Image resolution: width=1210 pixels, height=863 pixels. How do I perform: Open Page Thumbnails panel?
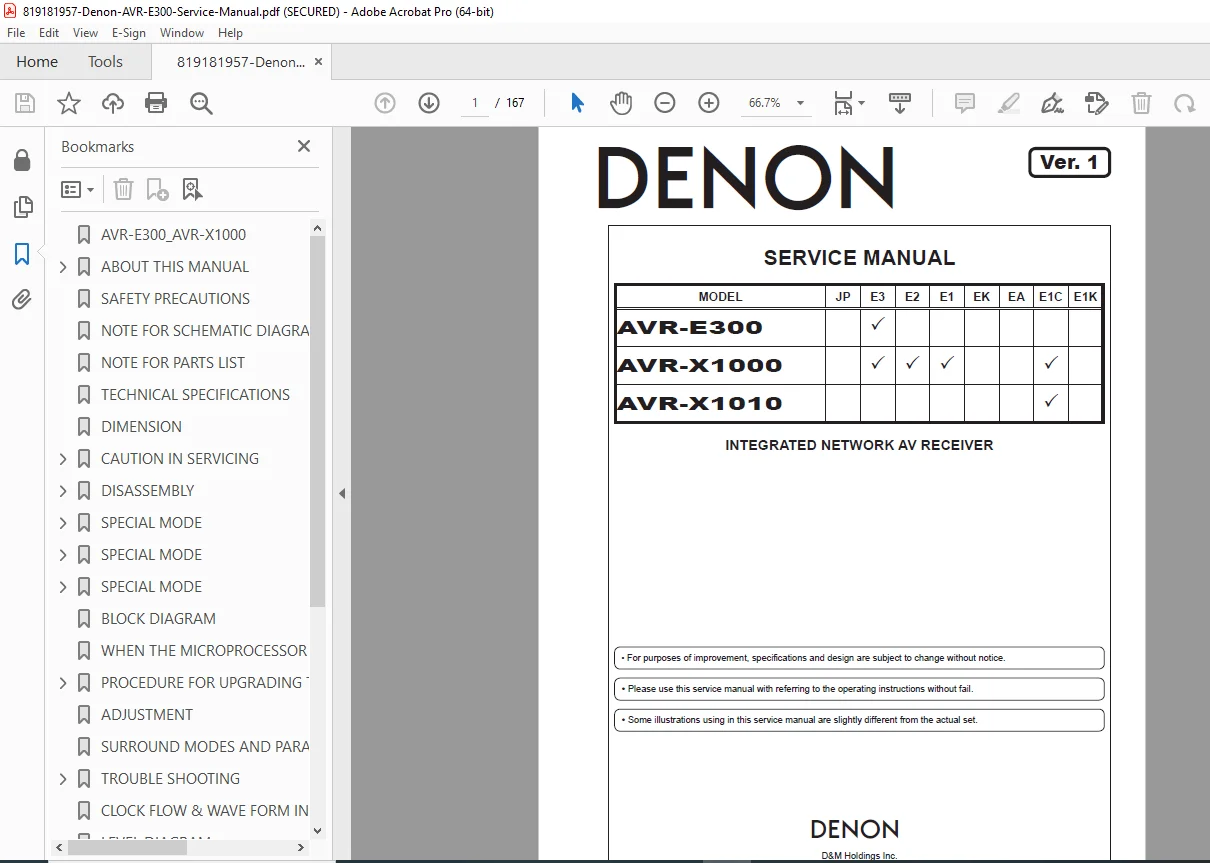pyautogui.click(x=21, y=207)
